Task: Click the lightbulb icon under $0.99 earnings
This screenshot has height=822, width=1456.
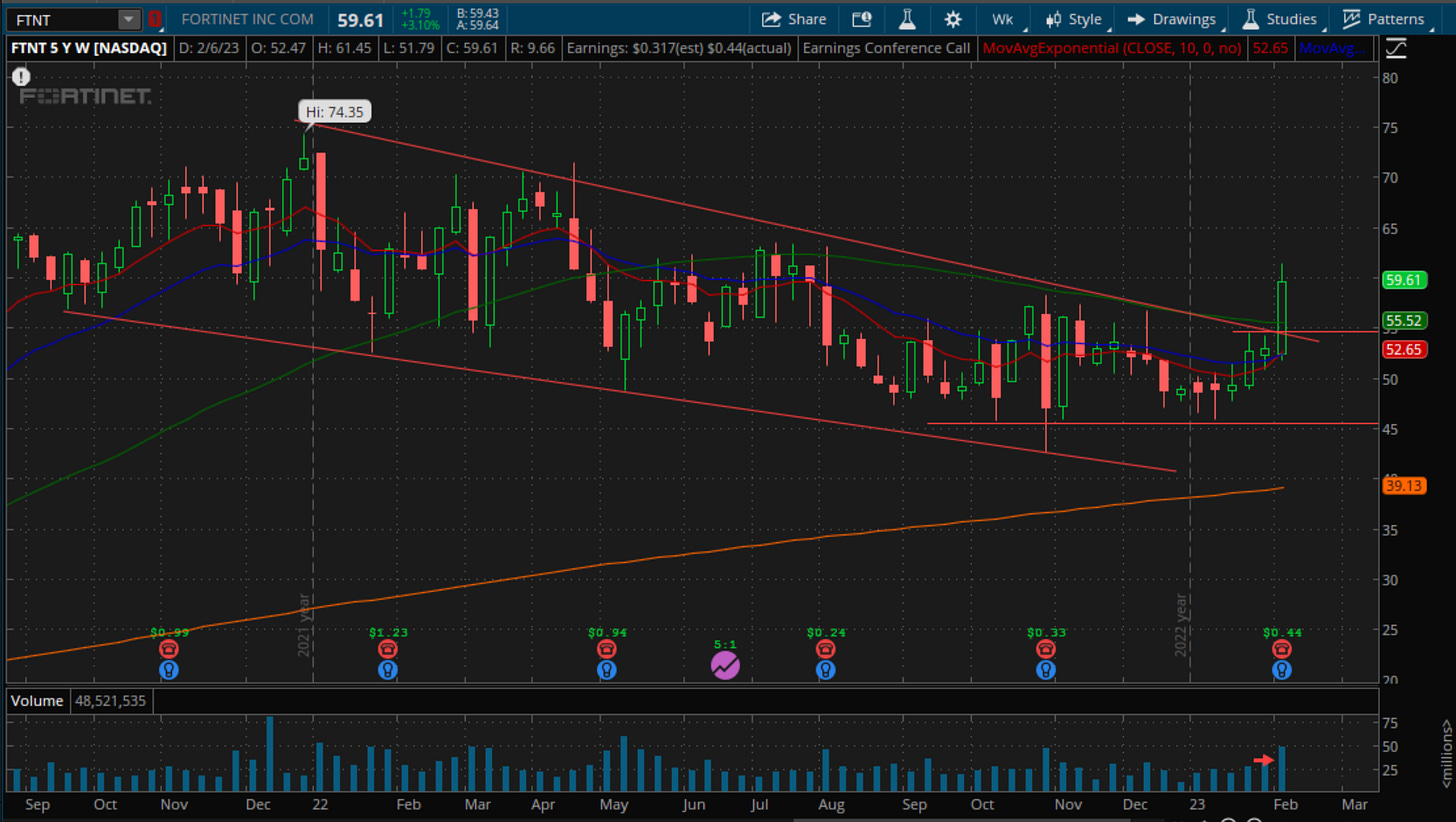Action: pos(169,669)
